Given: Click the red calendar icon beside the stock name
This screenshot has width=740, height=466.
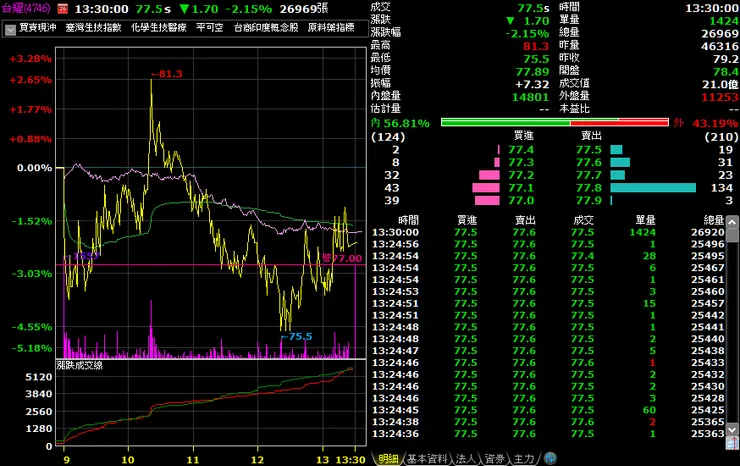Looking at the screenshot, I should pyautogui.click(x=62, y=9).
